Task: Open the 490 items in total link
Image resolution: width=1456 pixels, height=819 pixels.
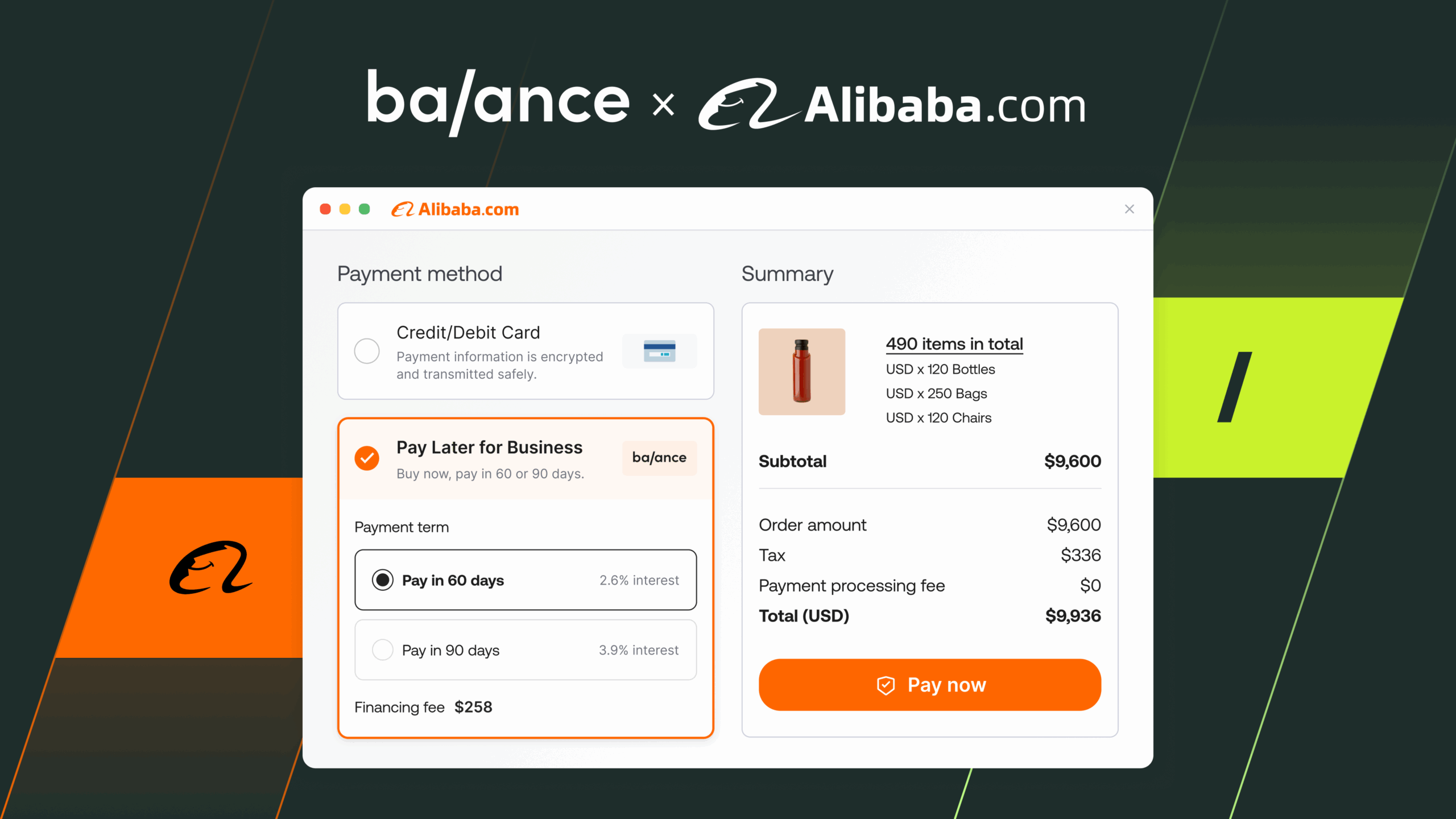Action: (954, 344)
